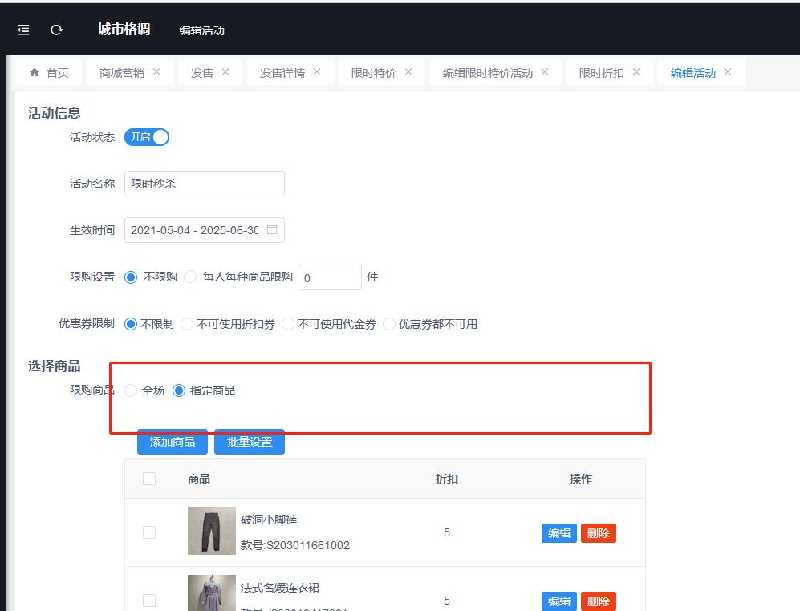
Task: Close the active 编辑活动 tab
Action: 728,72
